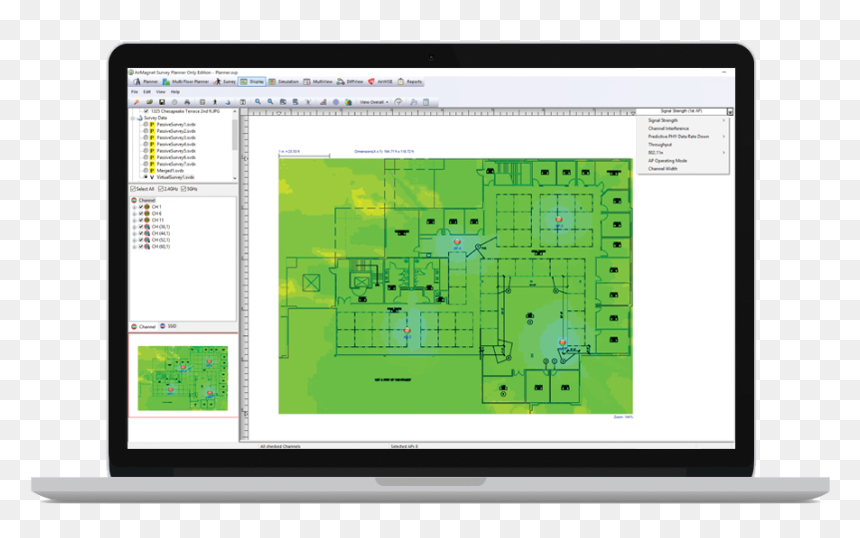This screenshot has width=860, height=538.
Task: Toggle the 1325 Chesapeake Terrace floor plan checkbox
Action: [146, 111]
